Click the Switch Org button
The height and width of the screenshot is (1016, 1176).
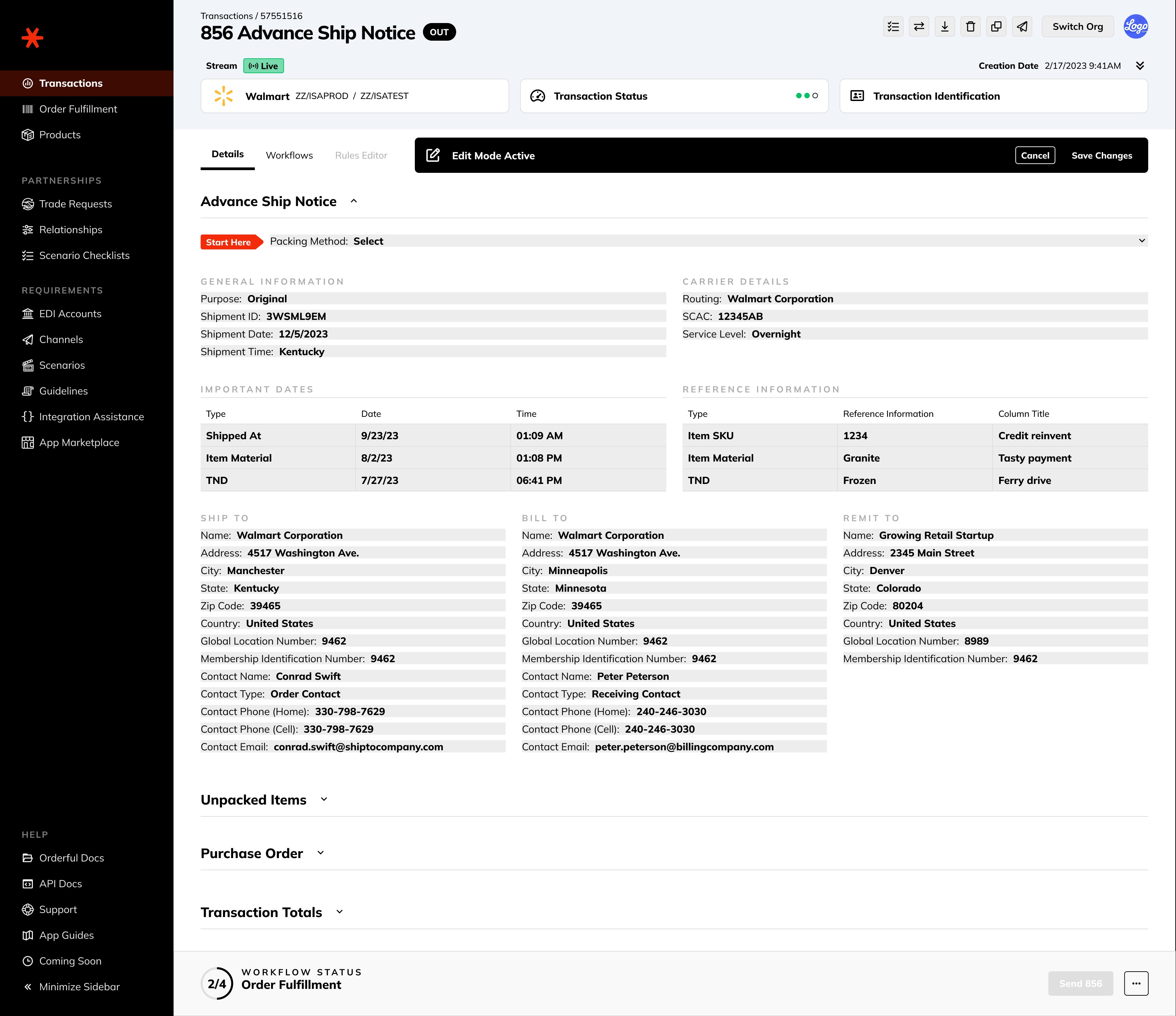(x=1078, y=27)
